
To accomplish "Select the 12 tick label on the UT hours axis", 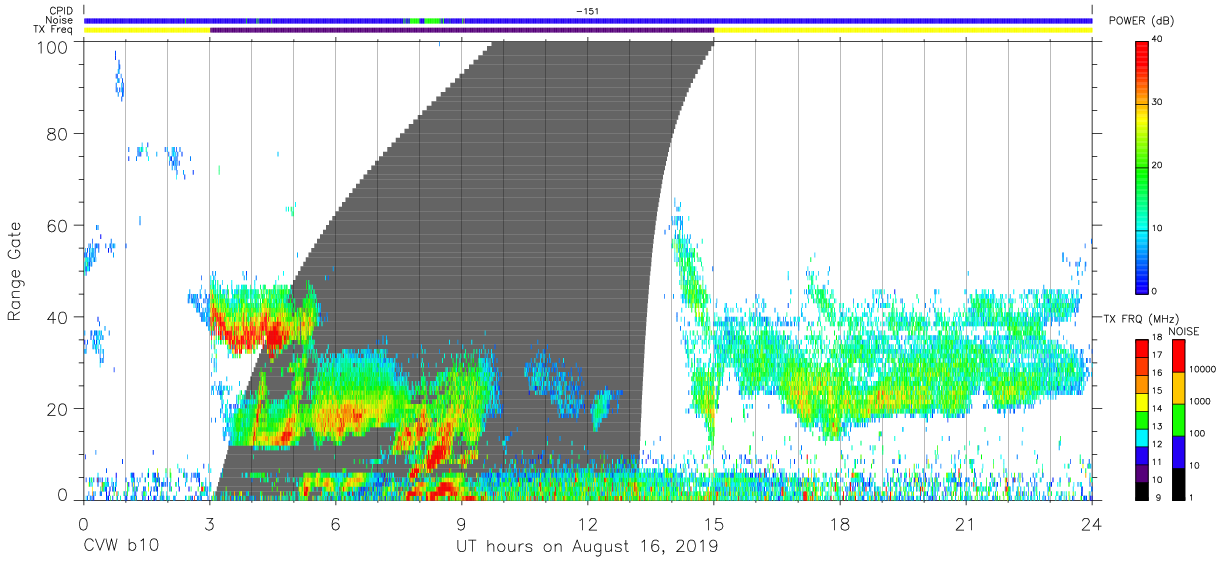I will [x=588, y=523].
